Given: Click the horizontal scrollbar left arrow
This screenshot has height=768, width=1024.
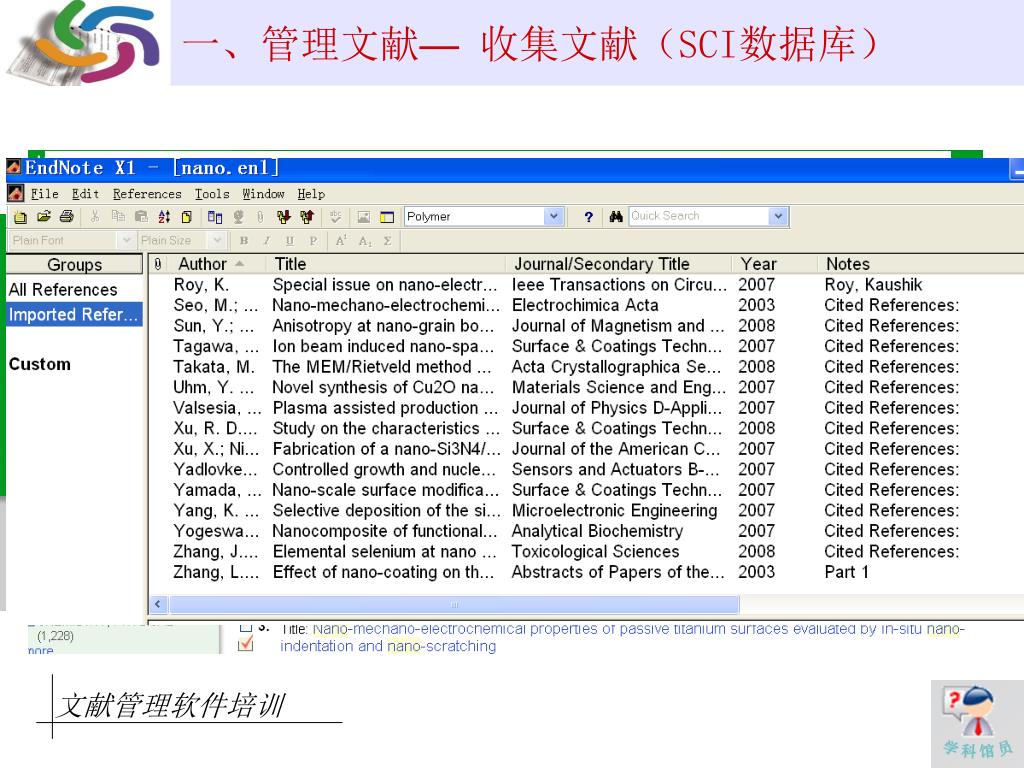Looking at the screenshot, I should pos(157,605).
